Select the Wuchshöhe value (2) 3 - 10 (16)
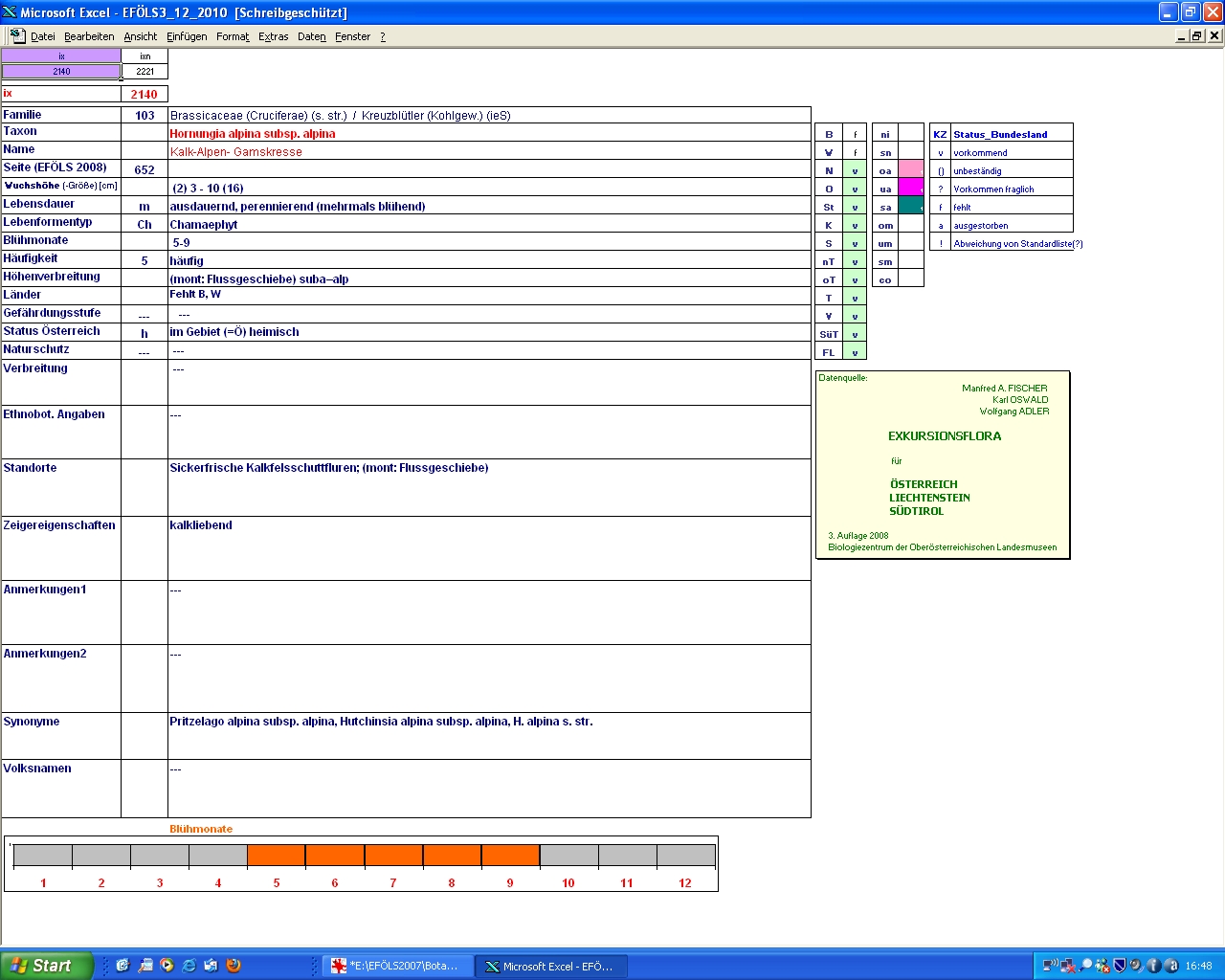Image resolution: width=1225 pixels, height=980 pixels. pyautogui.click(x=208, y=188)
